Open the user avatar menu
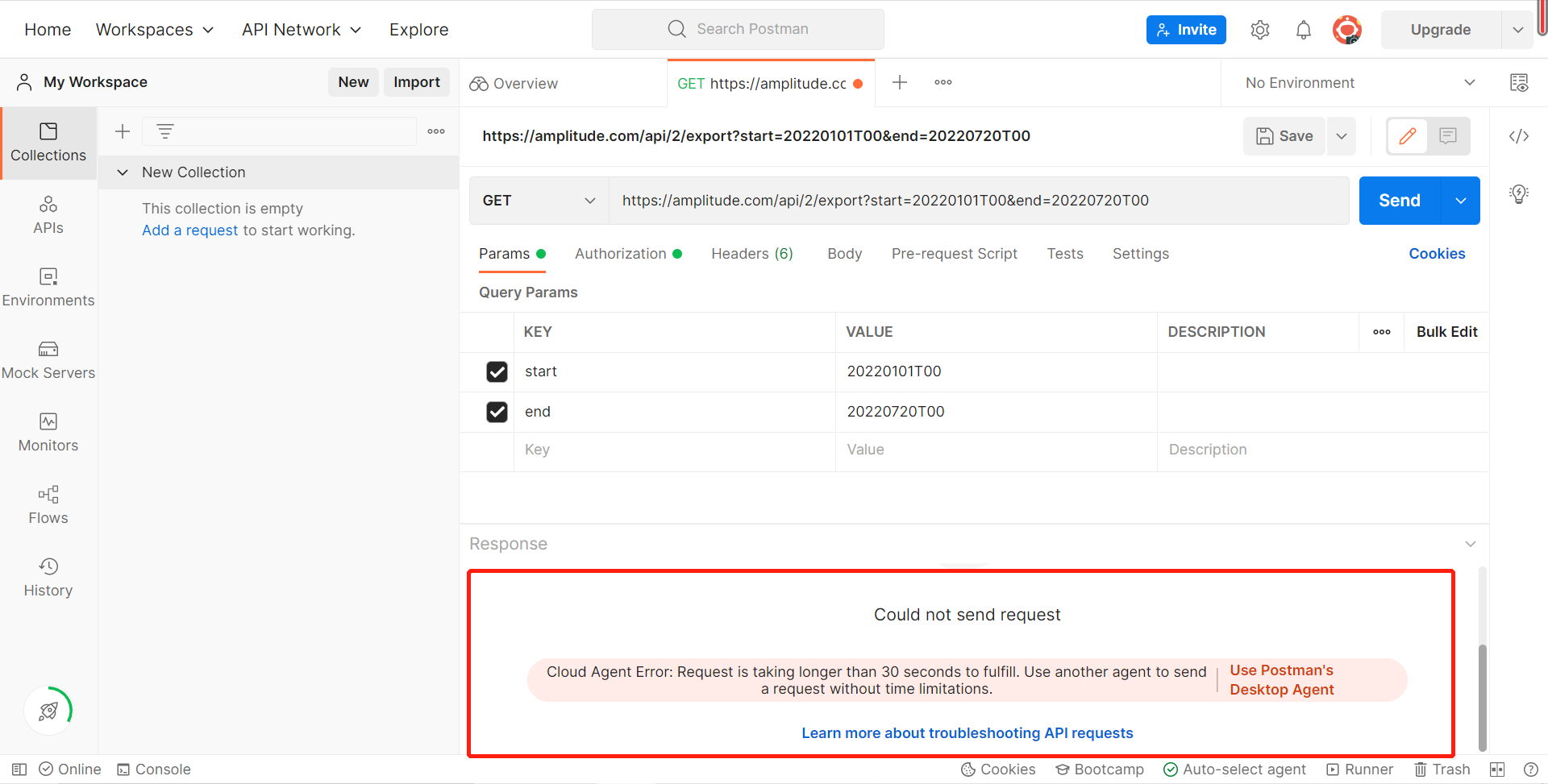The image size is (1548, 784). tap(1347, 30)
